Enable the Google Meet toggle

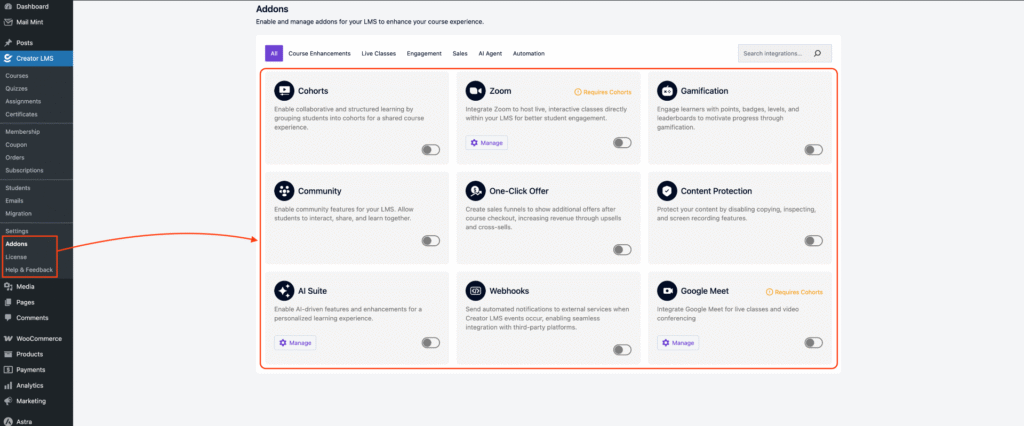pyautogui.click(x=813, y=342)
